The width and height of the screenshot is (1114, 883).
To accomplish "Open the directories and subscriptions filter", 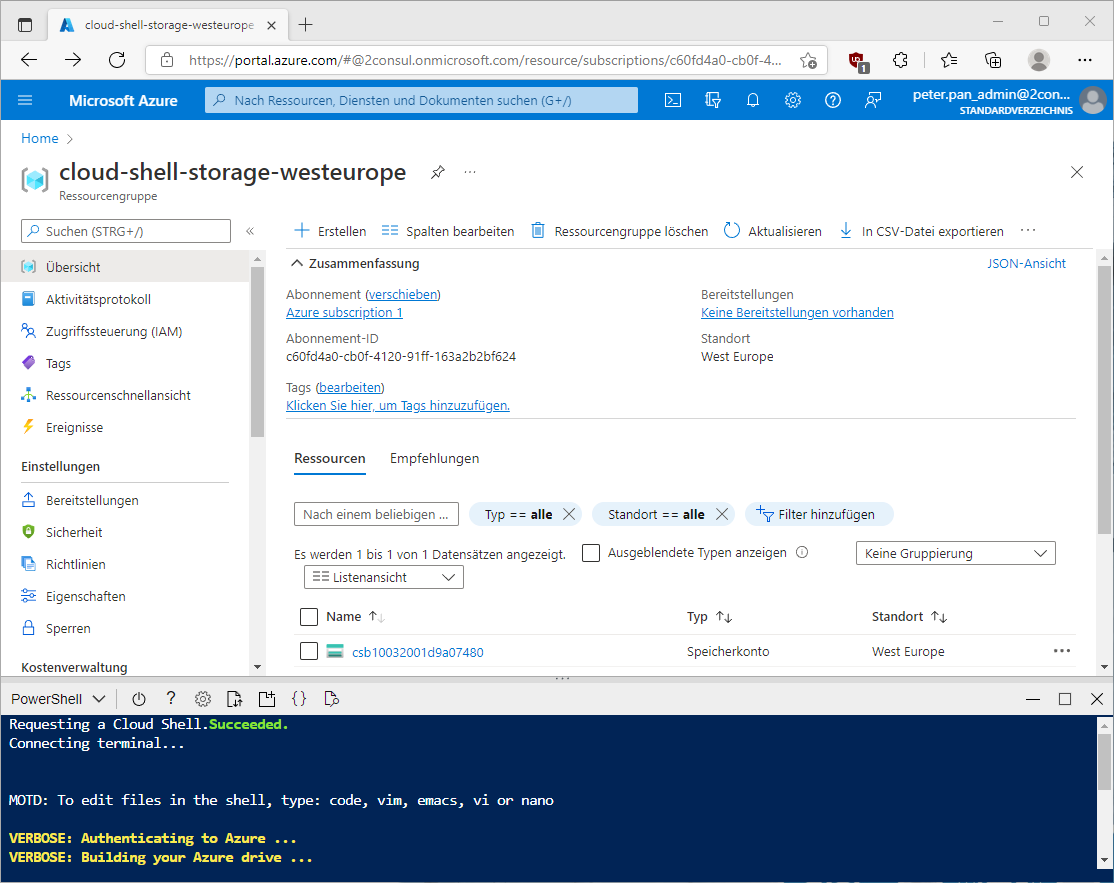I will (713, 100).
